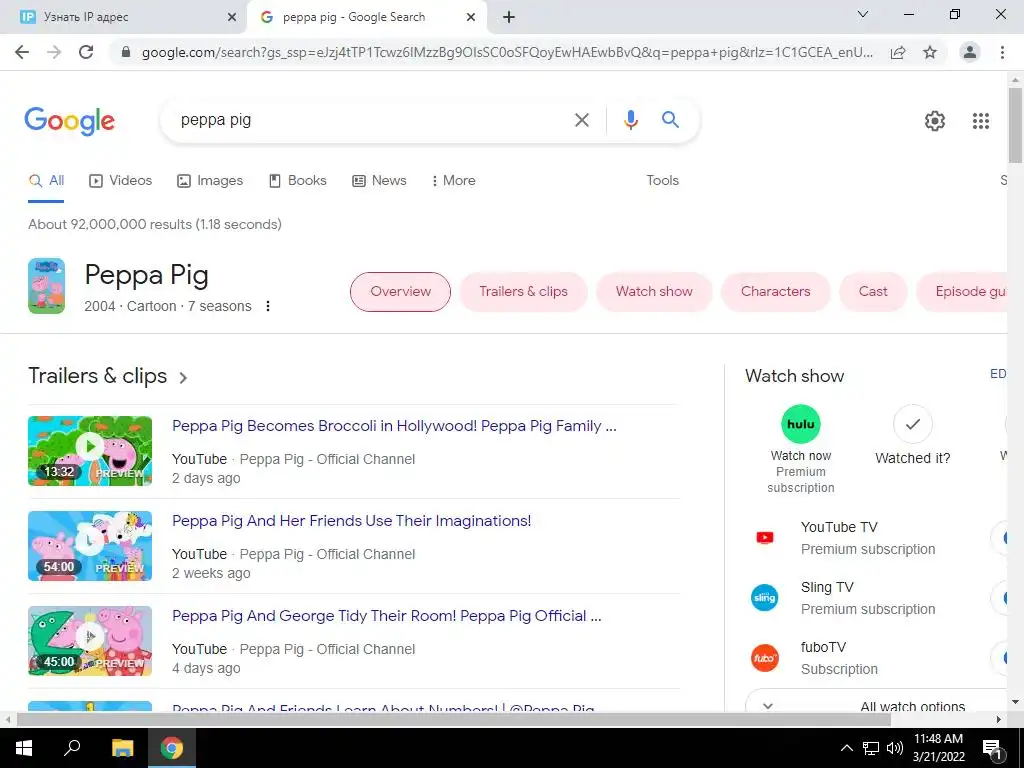Play the 54:00 Imaginations video thumbnail
Image resolution: width=1024 pixels, height=768 pixels.
(90, 546)
